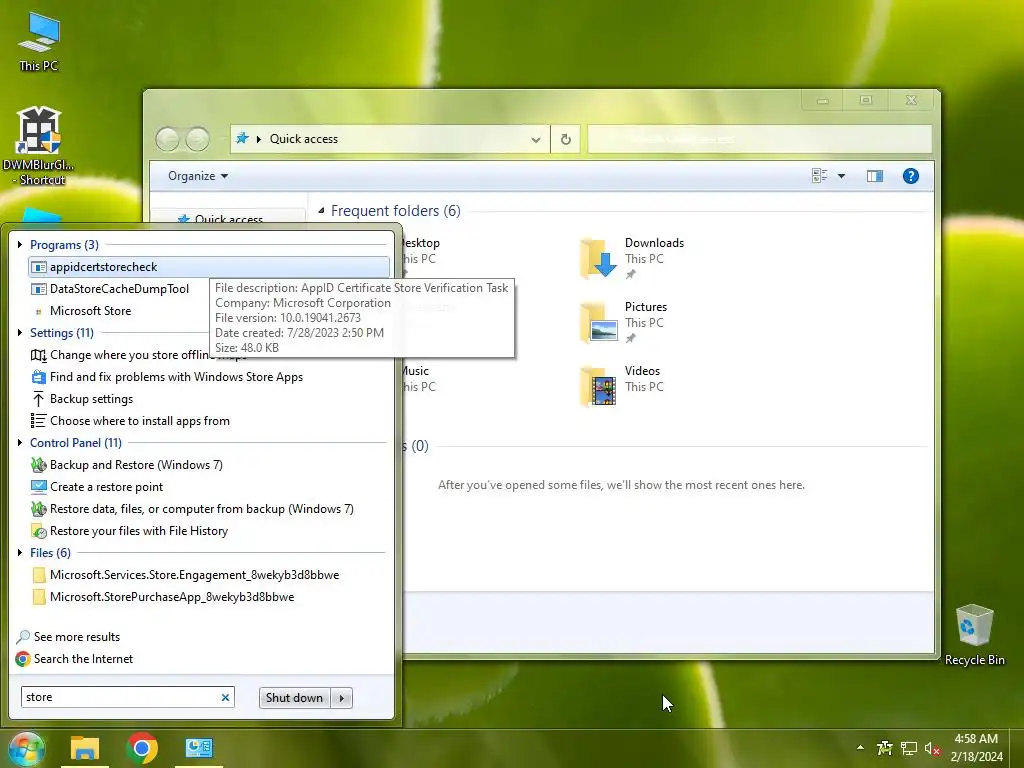The height and width of the screenshot is (768, 1024).
Task: Change the Explorer view layout icon
Action: click(819, 176)
